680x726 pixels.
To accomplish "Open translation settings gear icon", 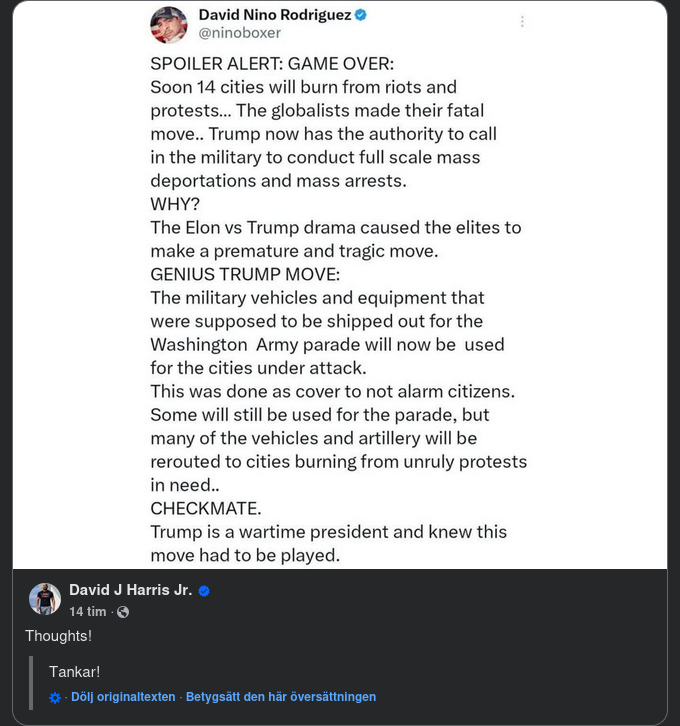I will coord(55,698).
